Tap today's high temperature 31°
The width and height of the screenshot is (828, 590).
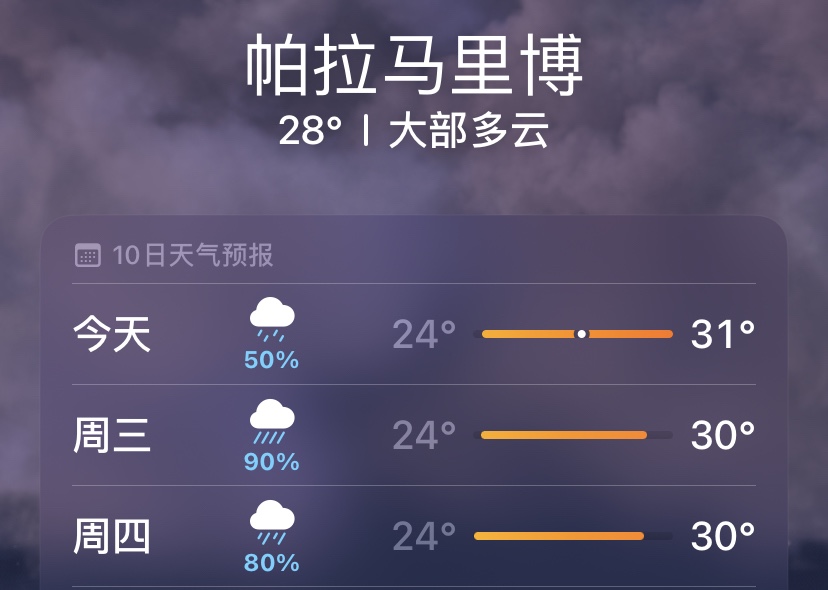tap(723, 334)
